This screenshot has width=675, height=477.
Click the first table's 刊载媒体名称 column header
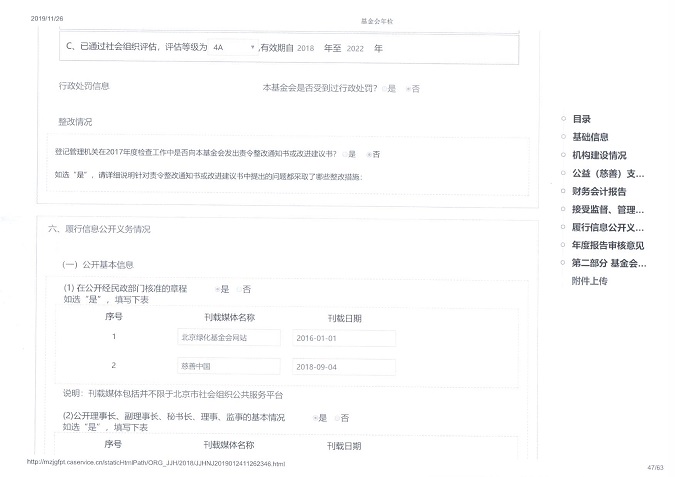coord(229,317)
